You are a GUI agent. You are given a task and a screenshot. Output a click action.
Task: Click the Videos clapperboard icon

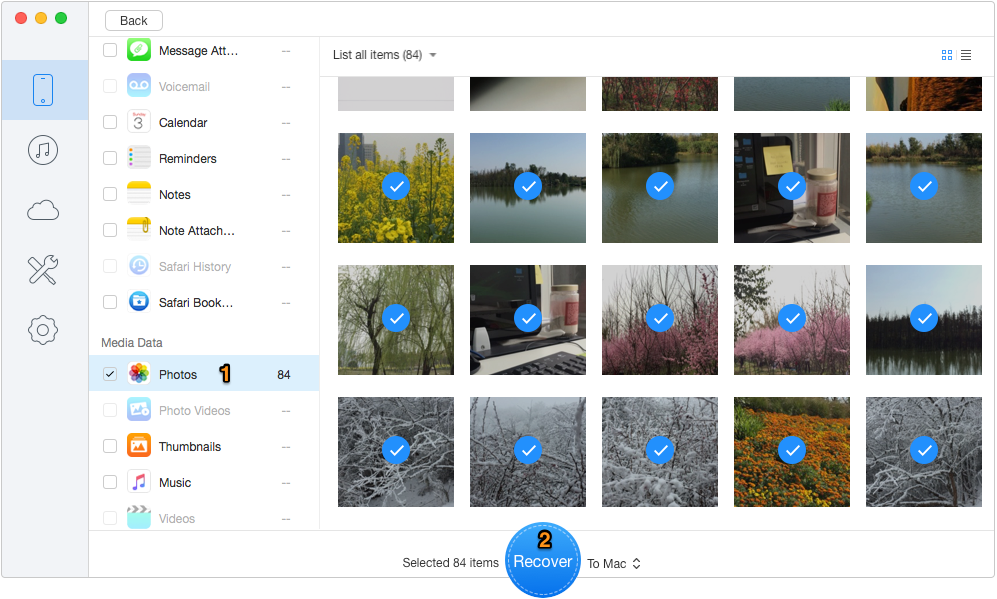point(139,518)
